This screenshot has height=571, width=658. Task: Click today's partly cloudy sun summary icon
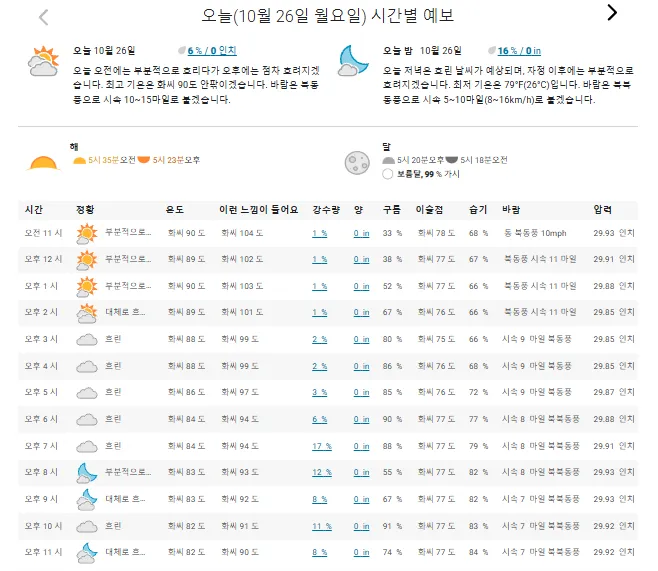point(43,61)
